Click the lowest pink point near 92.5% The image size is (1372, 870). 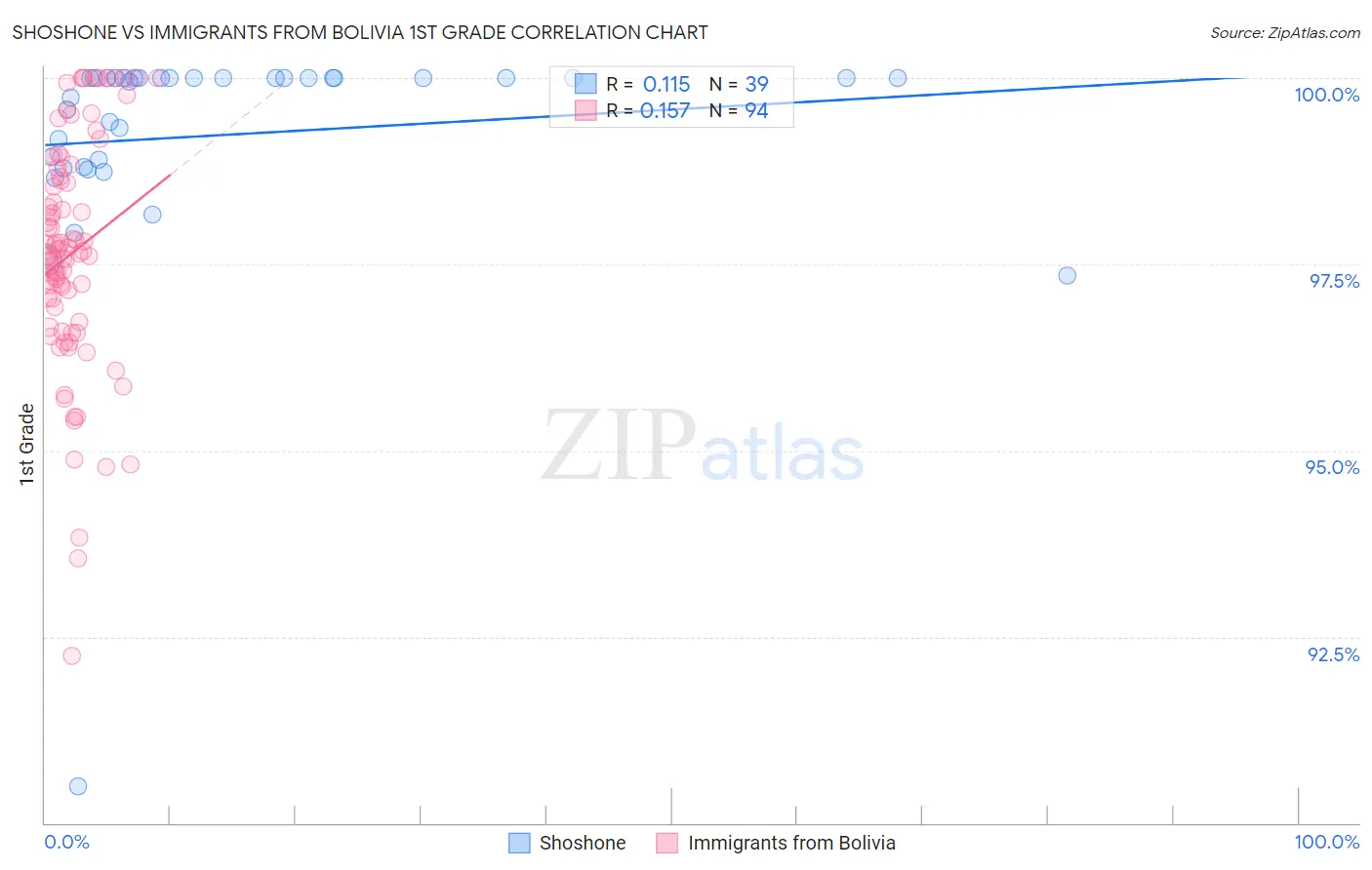point(72,655)
